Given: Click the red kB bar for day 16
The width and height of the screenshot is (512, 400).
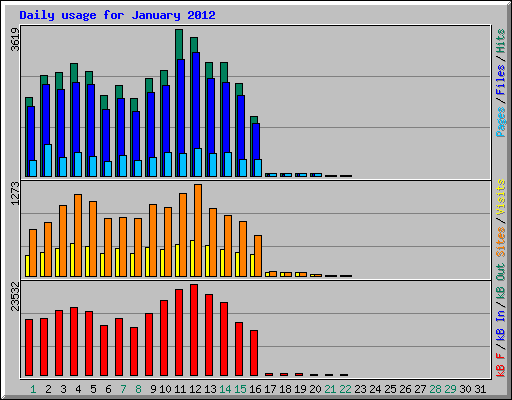Looking at the screenshot, I should 254,353.
